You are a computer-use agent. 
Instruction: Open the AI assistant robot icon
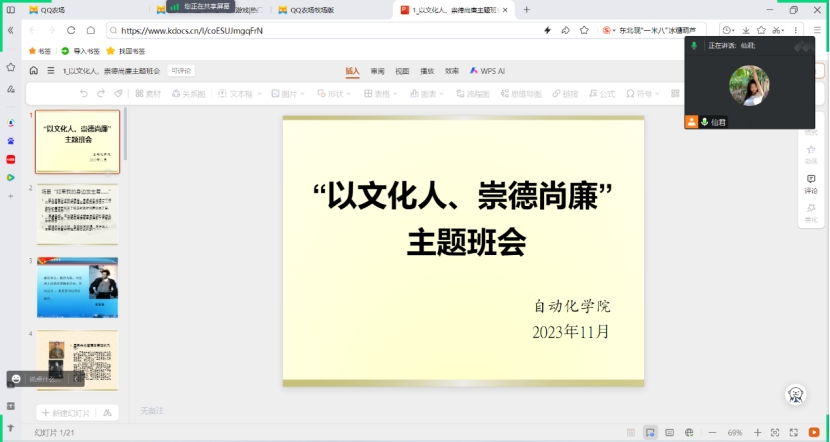pyautogui.click(x=796, y=395)
